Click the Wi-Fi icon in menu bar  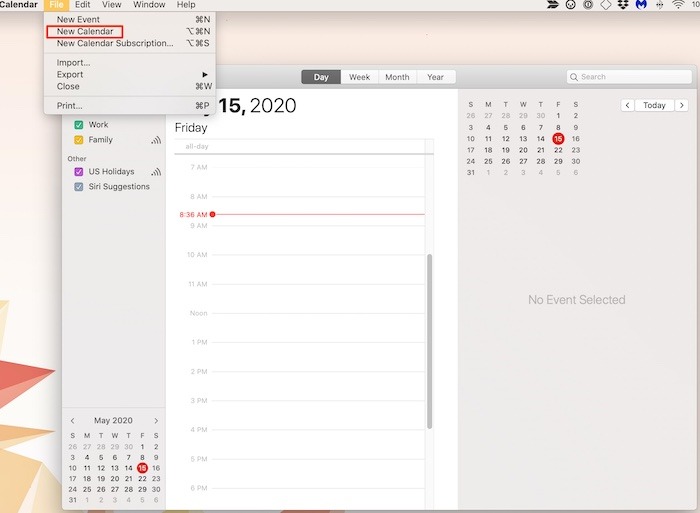point(678,4)
